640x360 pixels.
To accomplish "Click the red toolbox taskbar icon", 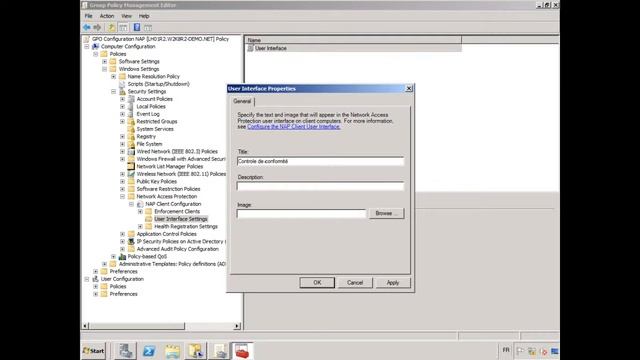I will (242, 351).
